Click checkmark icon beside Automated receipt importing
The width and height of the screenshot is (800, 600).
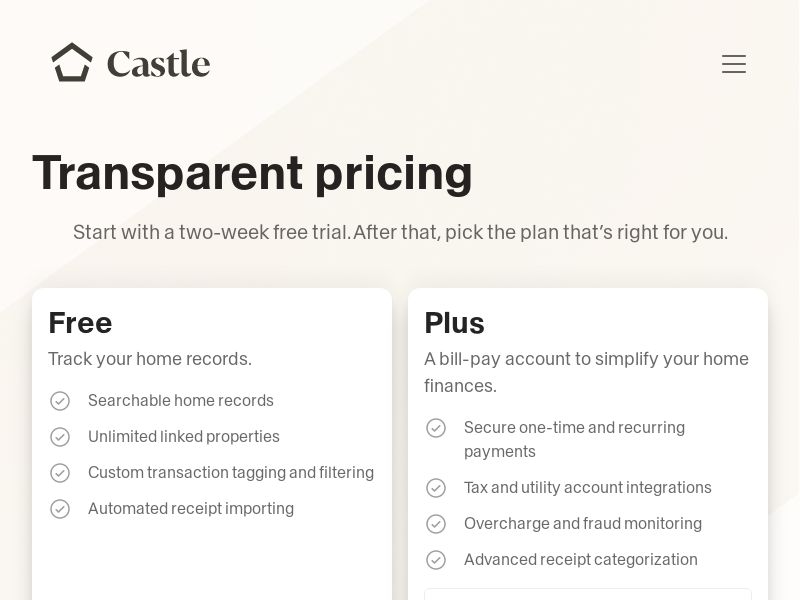(60, 509)
